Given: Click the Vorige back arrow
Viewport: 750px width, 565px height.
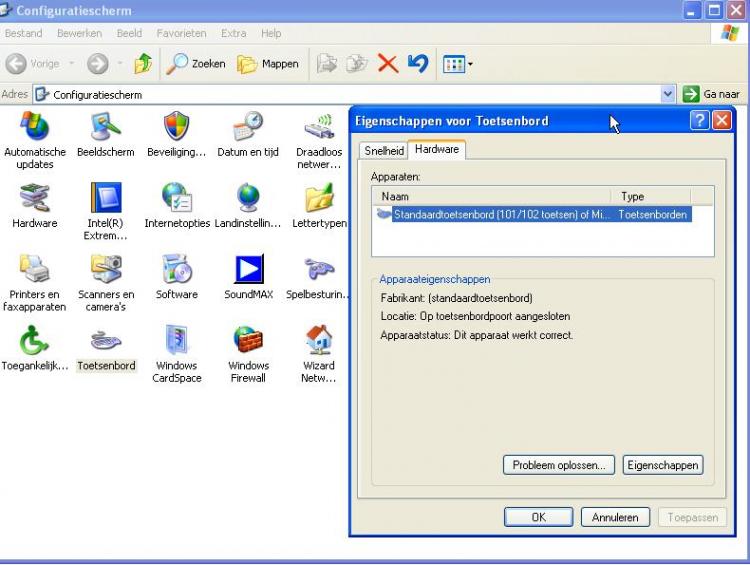Looking at the screenshot, I should pos(16,64).
